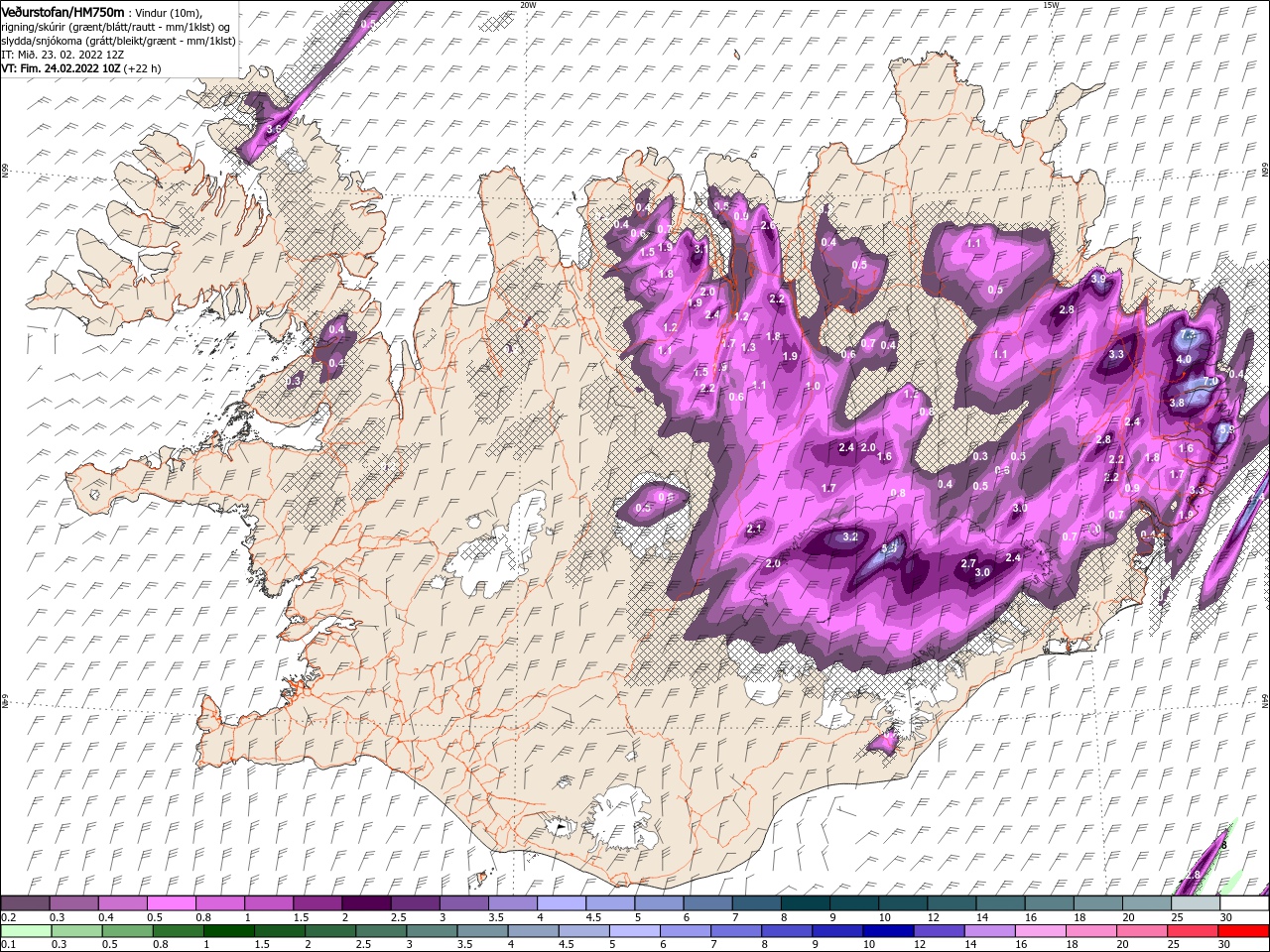Click the 20W longitude label
The width and height of the screenshot is (1270, 952).
coord(528,5)
